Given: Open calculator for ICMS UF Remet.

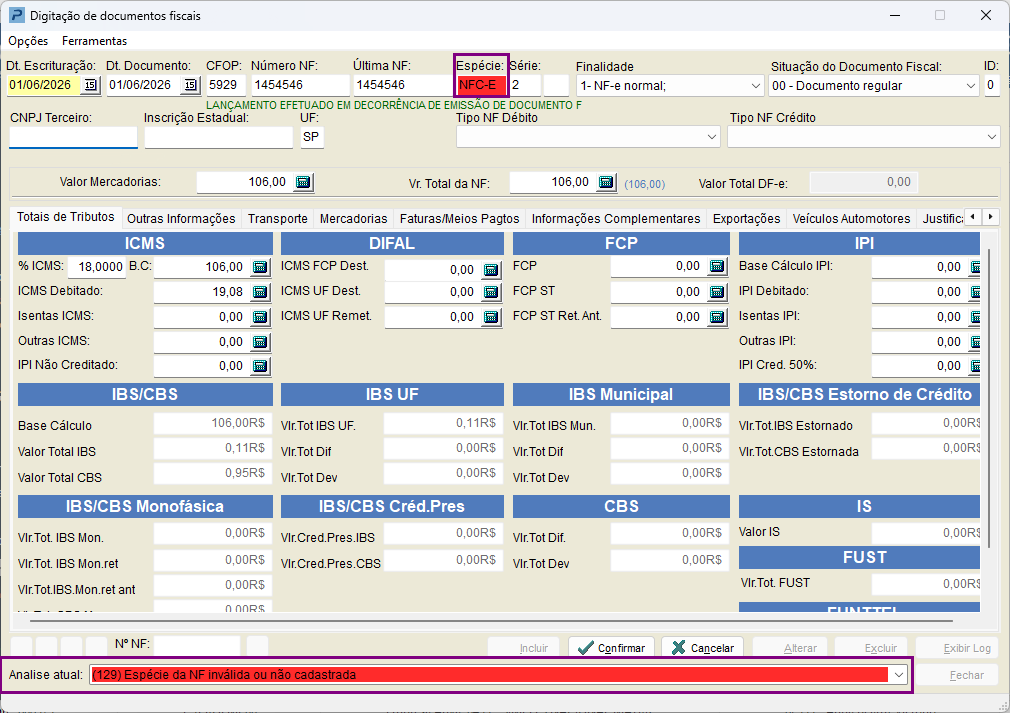Looking at the screenshot, I should point(491,317).
